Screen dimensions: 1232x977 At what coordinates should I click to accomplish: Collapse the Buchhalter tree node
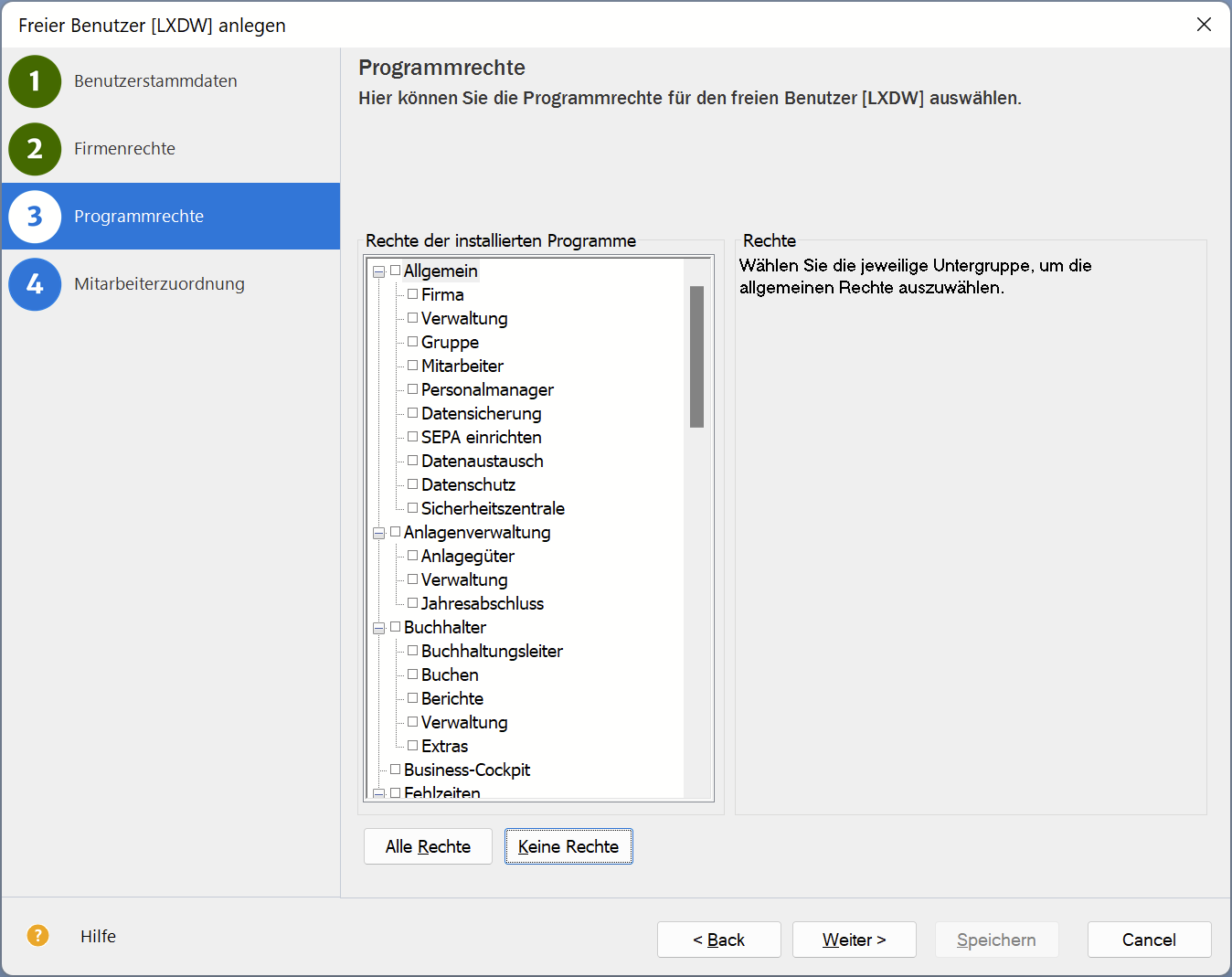[378, 628]
